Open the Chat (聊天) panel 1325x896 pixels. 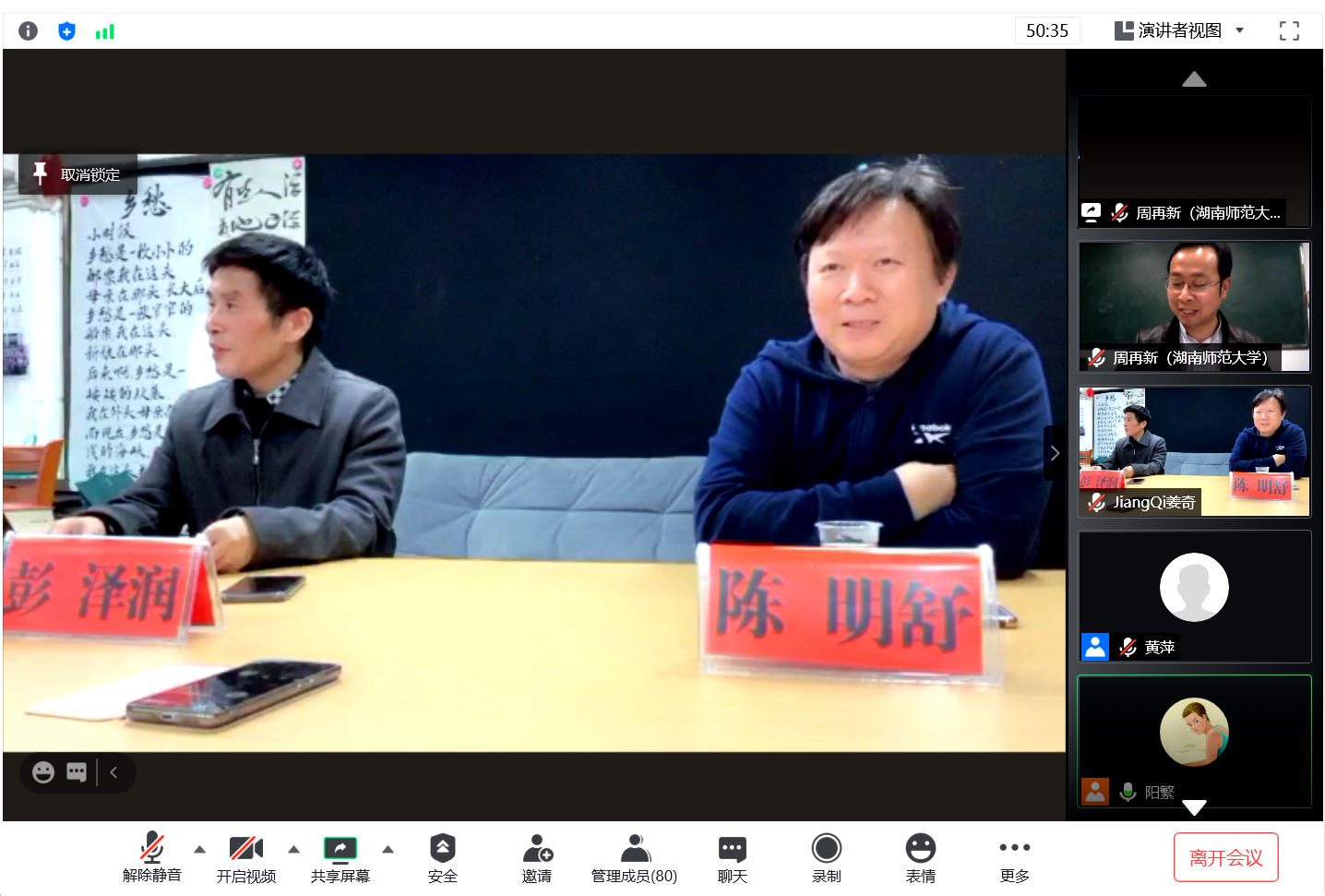click(x=733, y=858)
